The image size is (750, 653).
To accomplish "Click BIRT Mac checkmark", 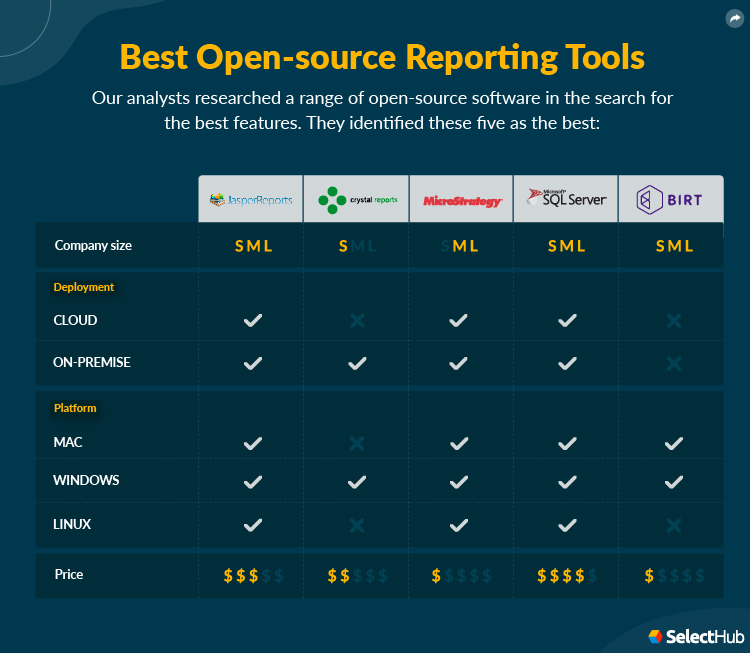I will click(x=673, y=443).
